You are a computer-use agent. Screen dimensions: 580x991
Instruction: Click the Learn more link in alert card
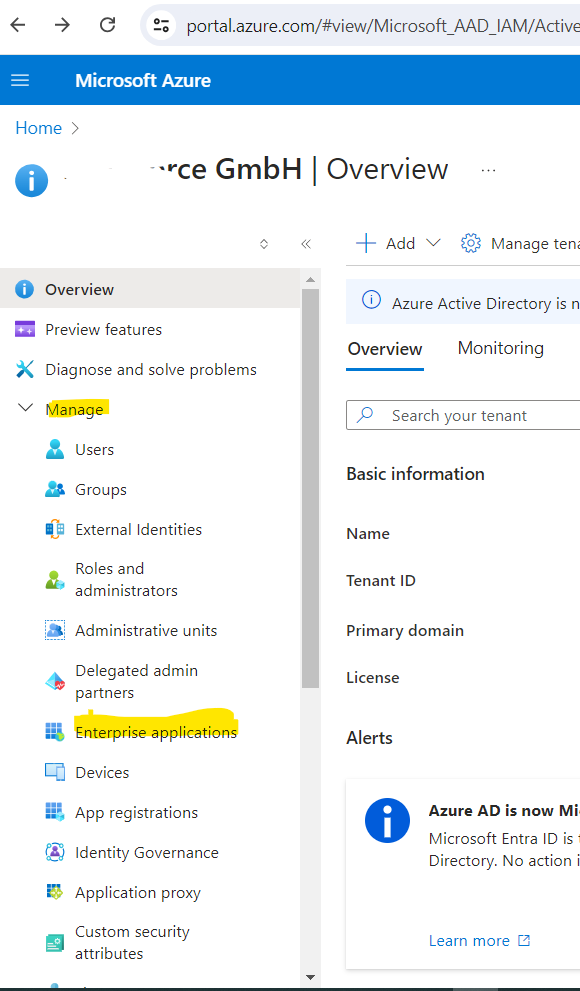479,940
